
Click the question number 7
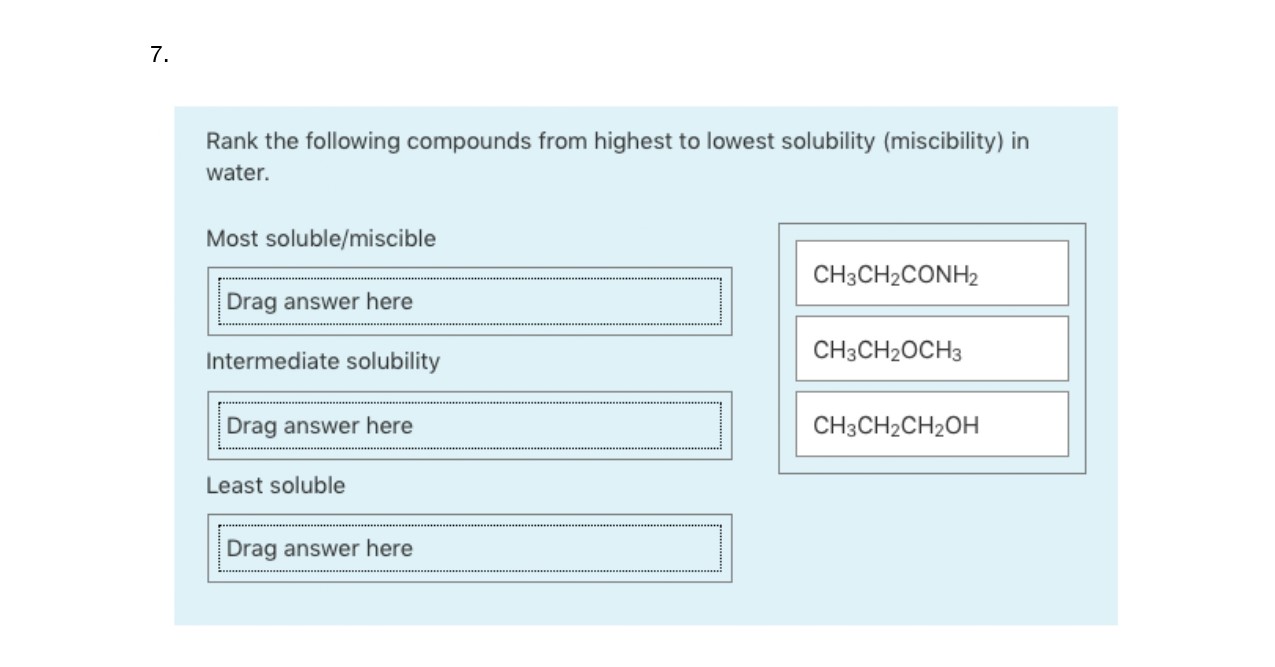tap(159, 55)
